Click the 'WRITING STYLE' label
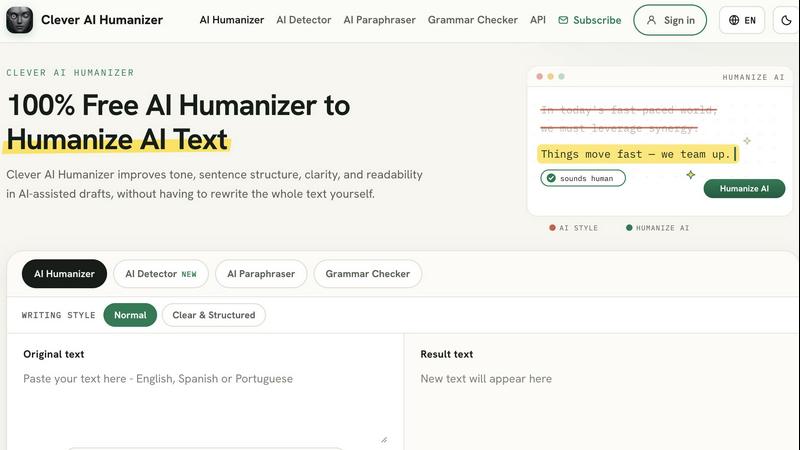800x450 pixels. click(x=58, y=315)
